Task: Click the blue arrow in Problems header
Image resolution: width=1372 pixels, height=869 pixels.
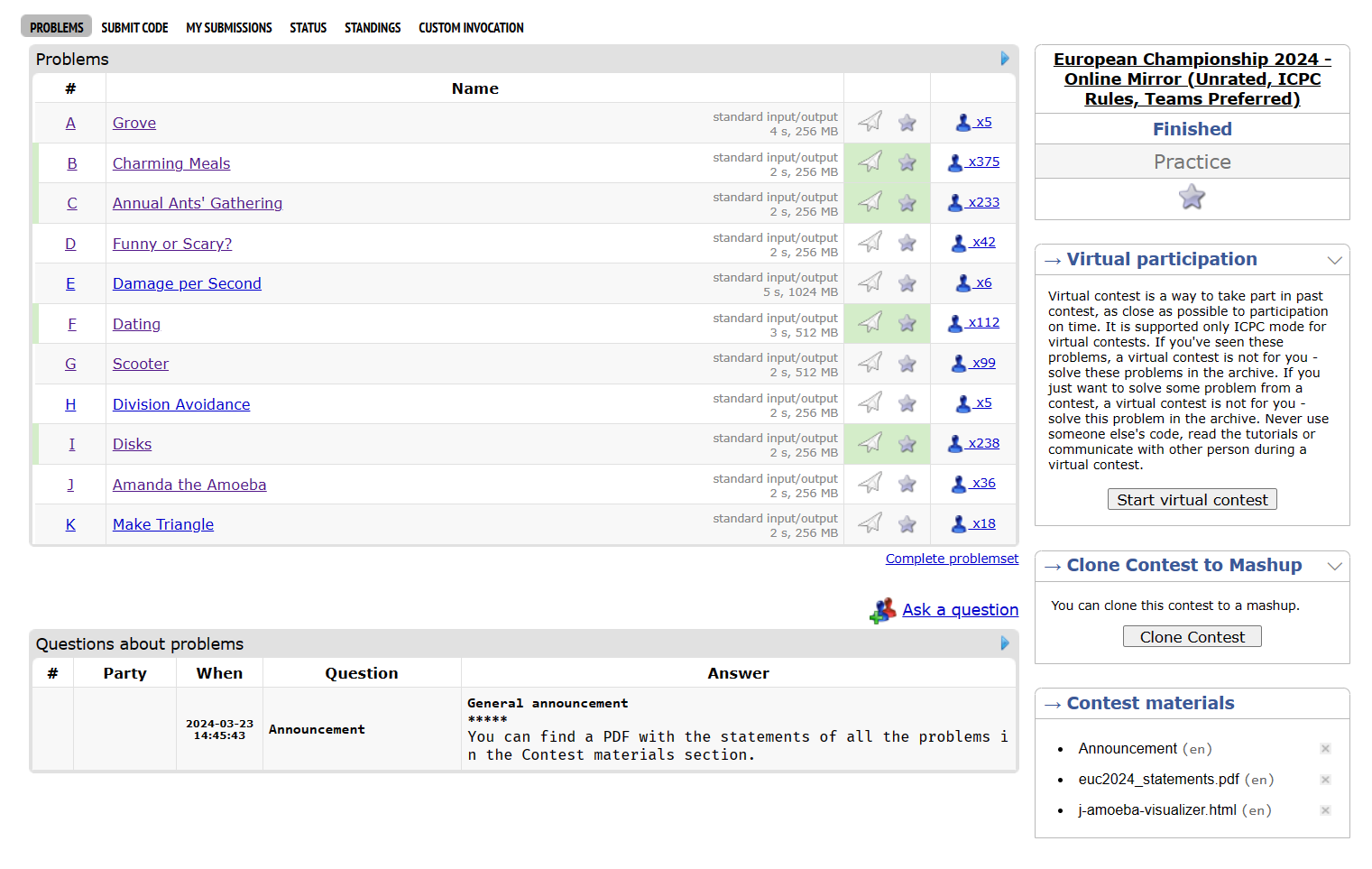Action: 1005,59
